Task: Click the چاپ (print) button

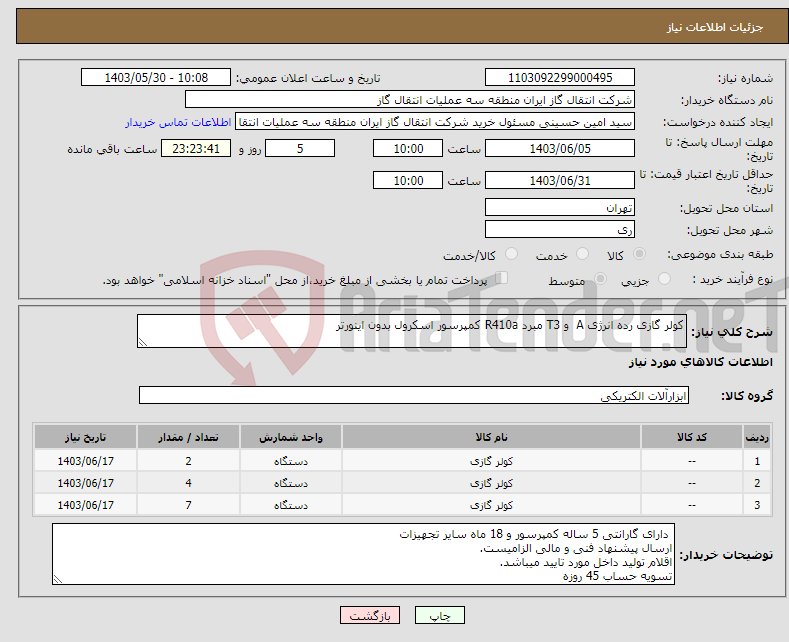Action: 439,615
